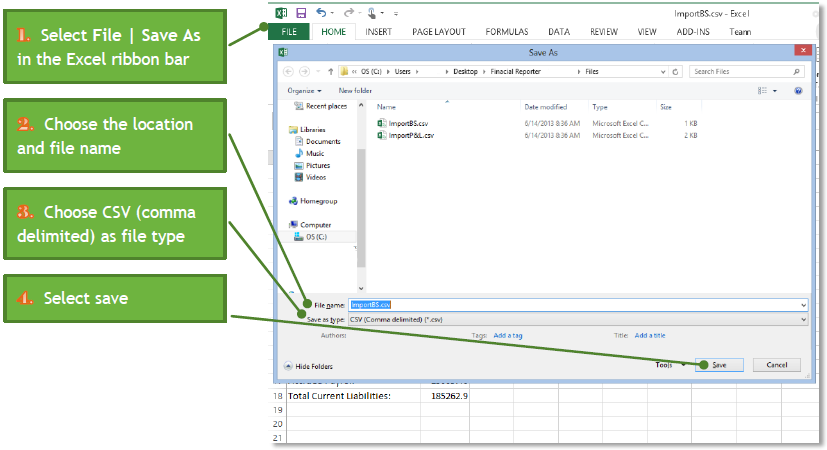This screenshot has width=827, height=450.
Task: Click the Users breadcrumb segment
Action: coord(402,71)
